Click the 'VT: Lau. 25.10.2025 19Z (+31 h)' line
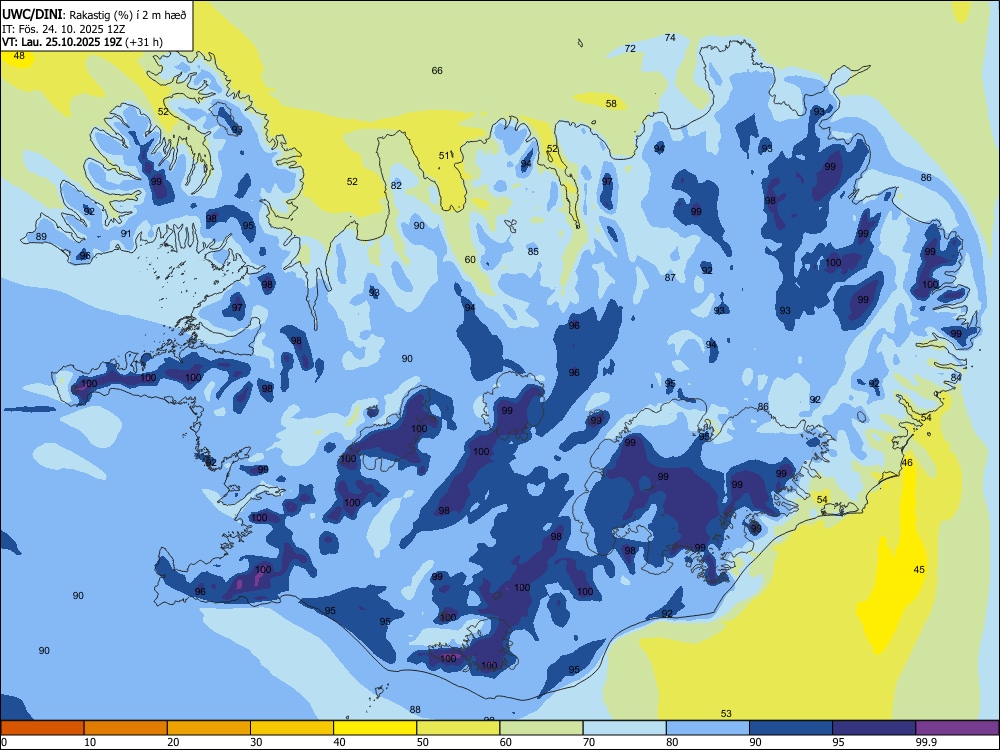Viewport: 1000px width, 750px height. (82, 42)
